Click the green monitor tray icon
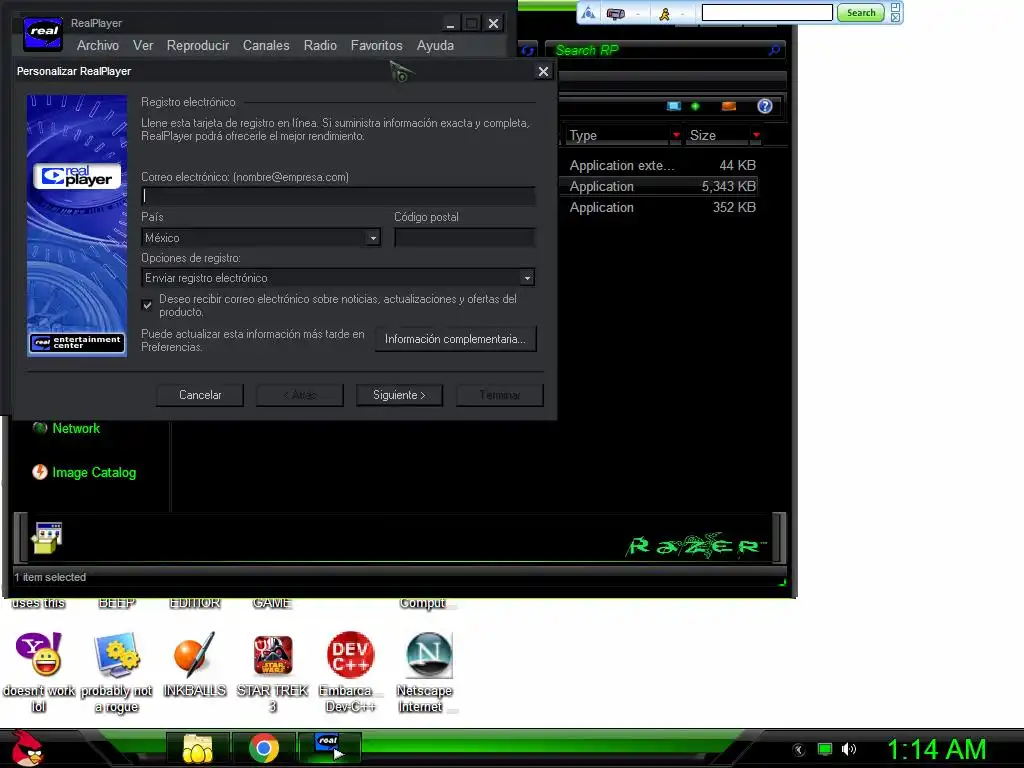This screenshot has width=1024, height=768. tap(825, 749)
